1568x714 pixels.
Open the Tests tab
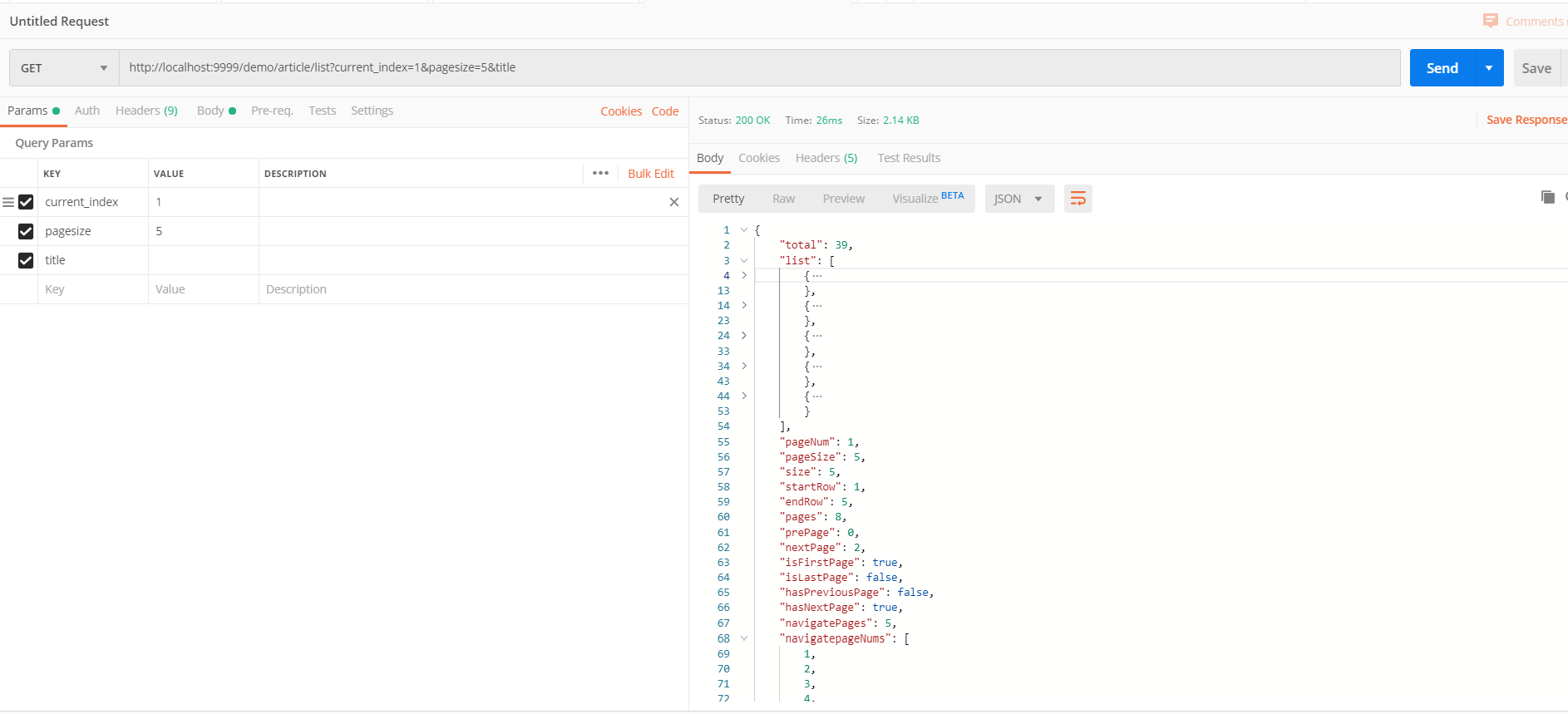coord(323,111)
